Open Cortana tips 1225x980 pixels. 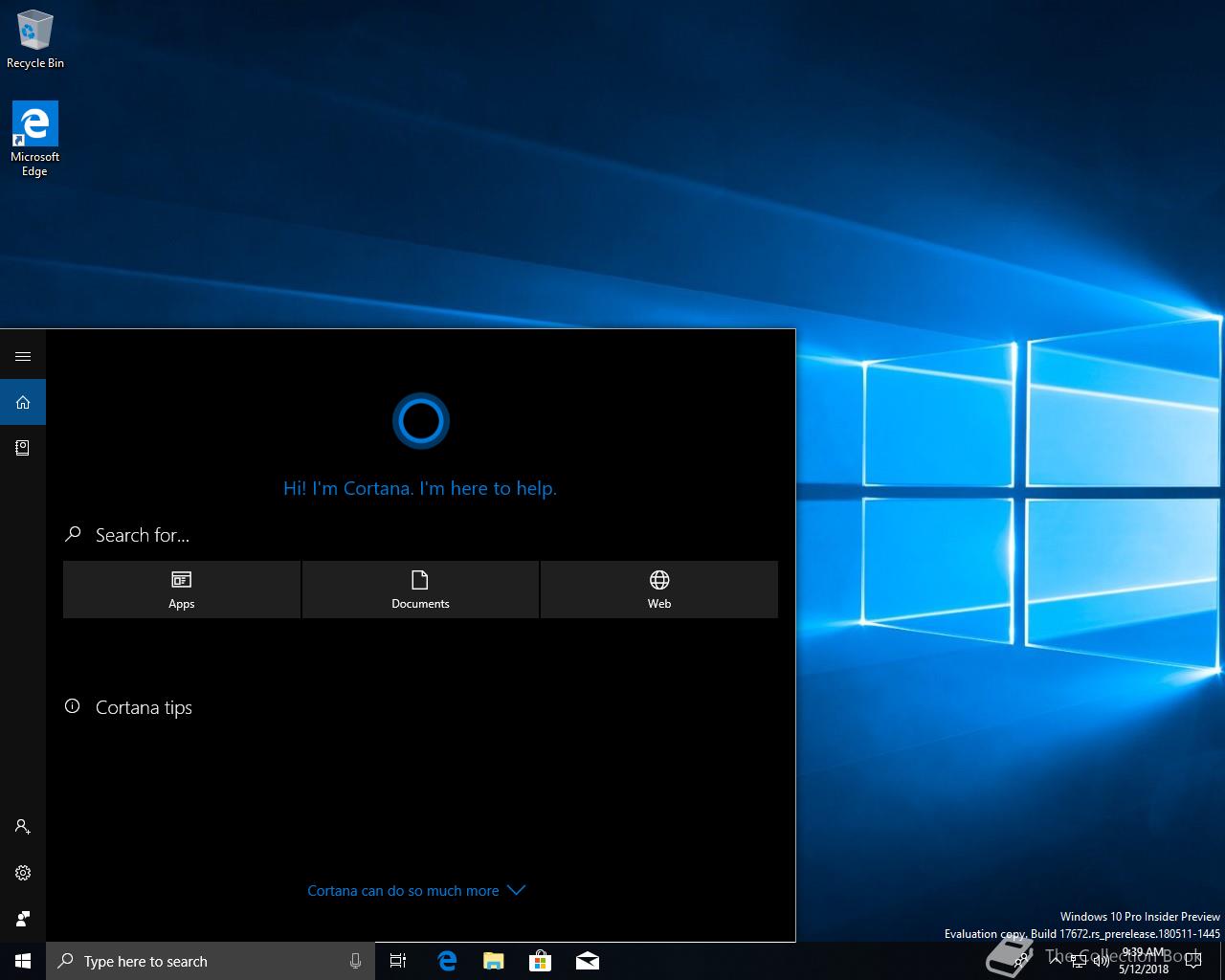tap(144, 707)
